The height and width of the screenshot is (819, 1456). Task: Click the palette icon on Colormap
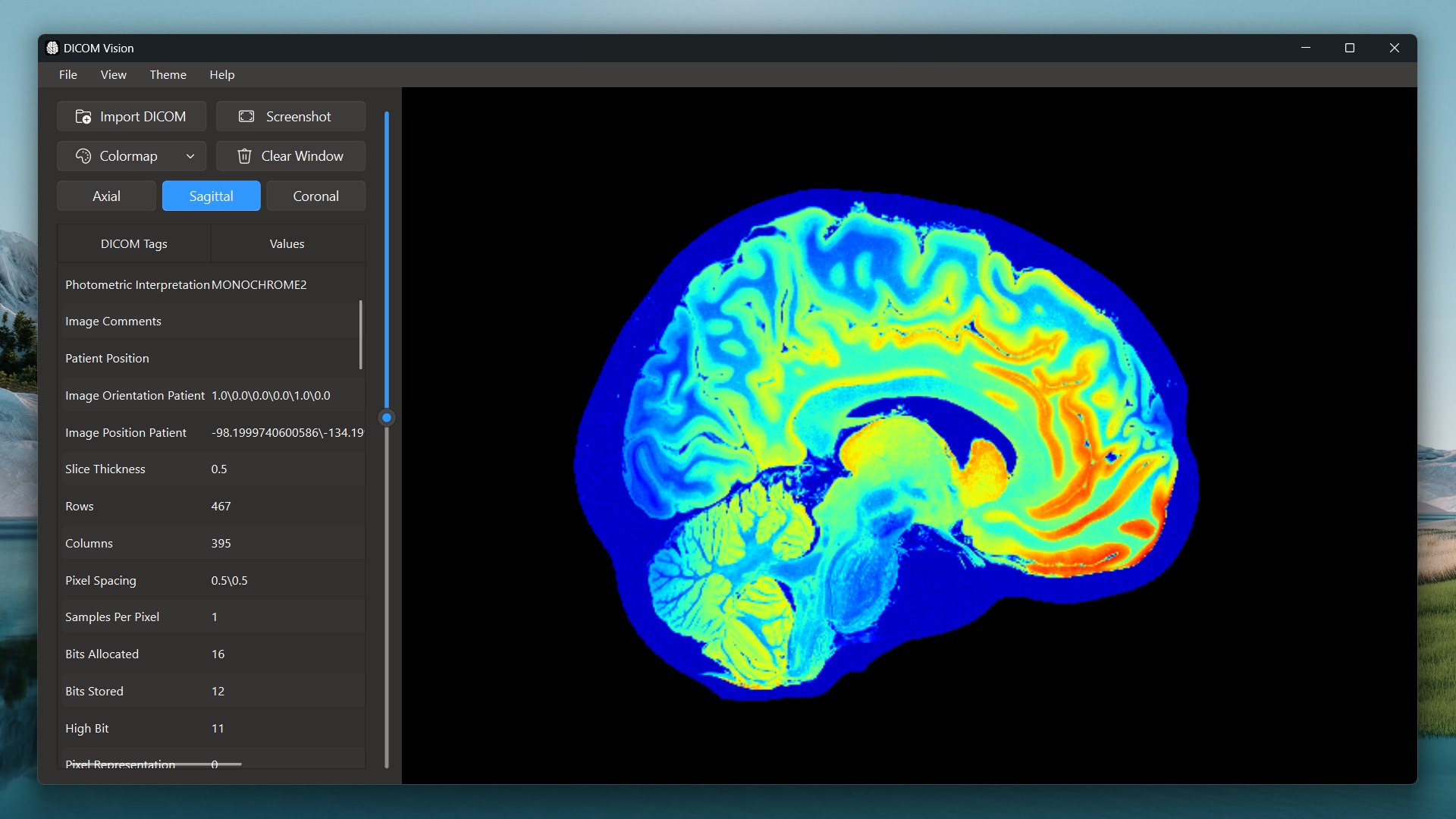point(83,156)
